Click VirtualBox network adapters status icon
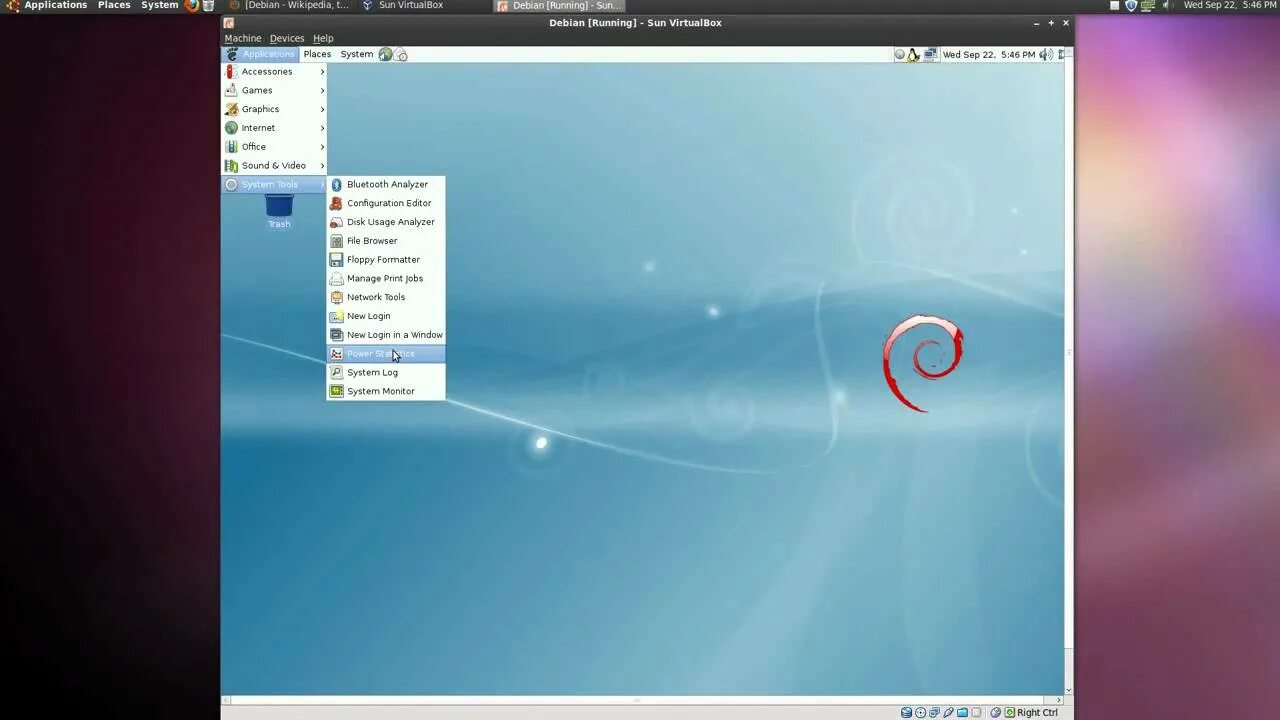 [x=934, y=713]
